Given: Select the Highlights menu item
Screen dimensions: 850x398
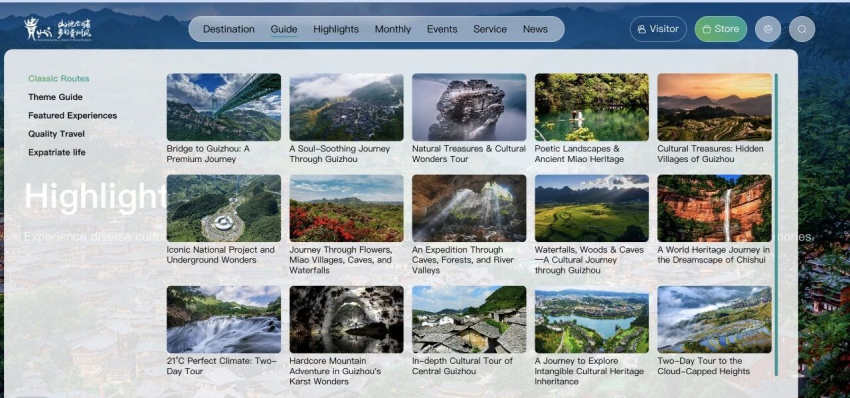Looking at the screenshot, I should pos(336,29).
